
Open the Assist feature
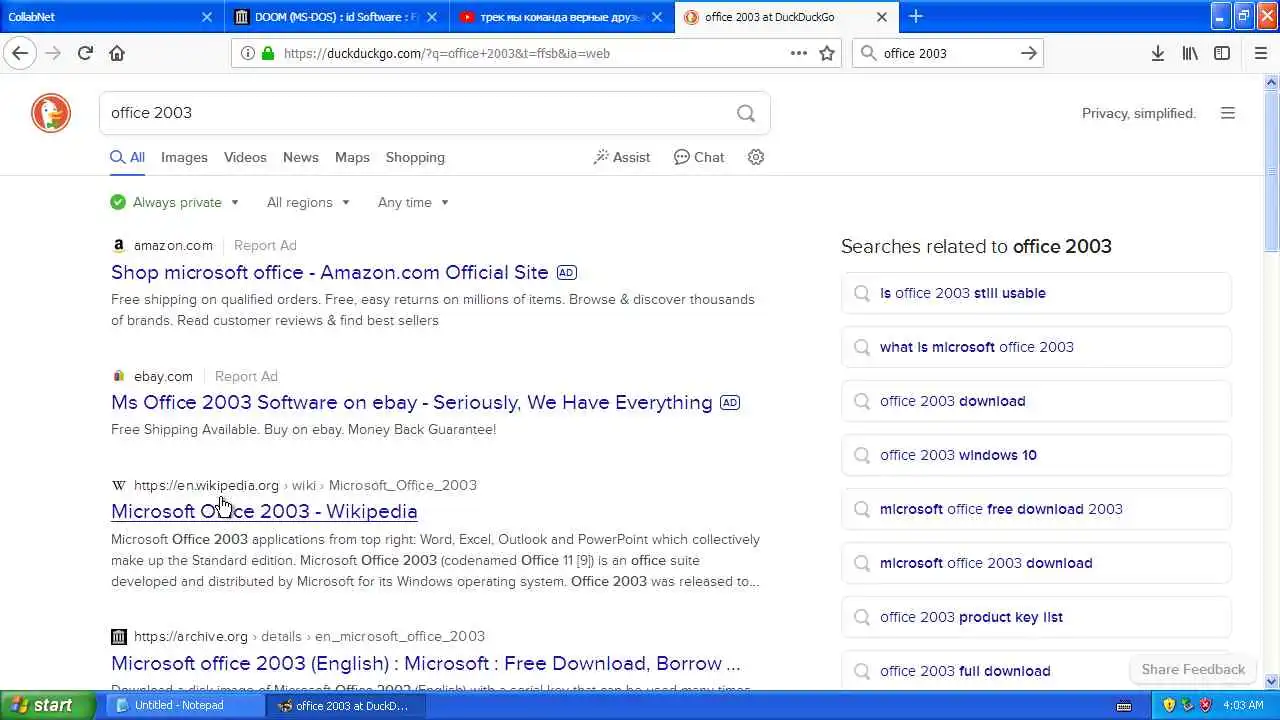[622, 157]
